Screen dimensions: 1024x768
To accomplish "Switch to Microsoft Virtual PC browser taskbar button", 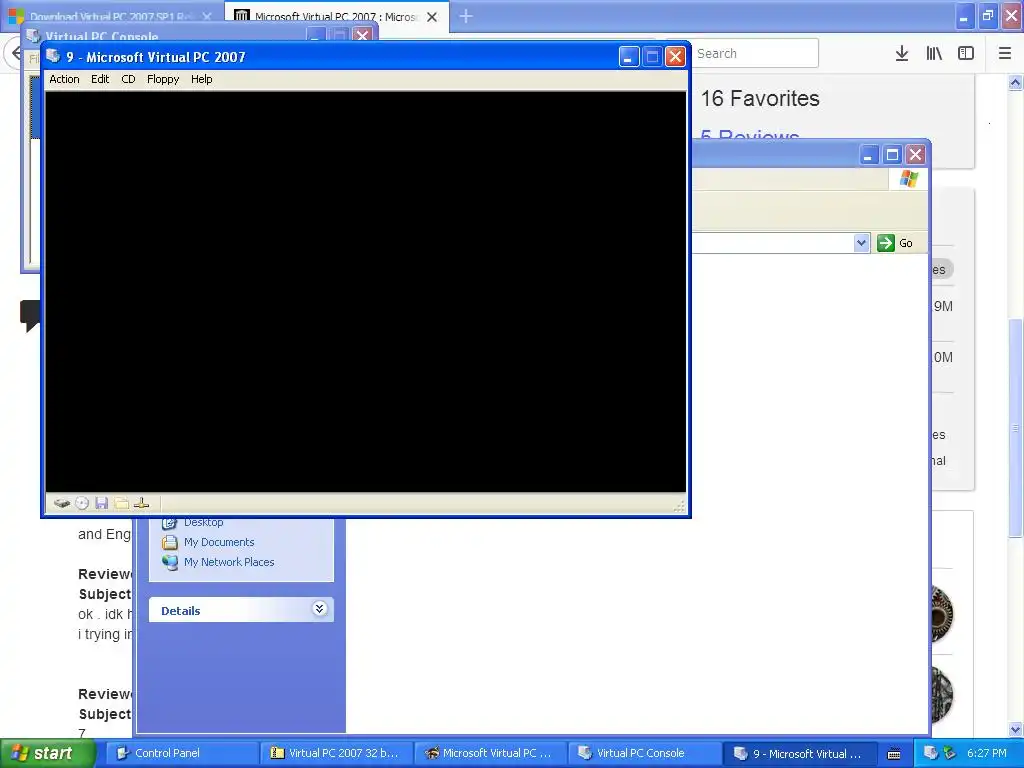I will 490,753.
